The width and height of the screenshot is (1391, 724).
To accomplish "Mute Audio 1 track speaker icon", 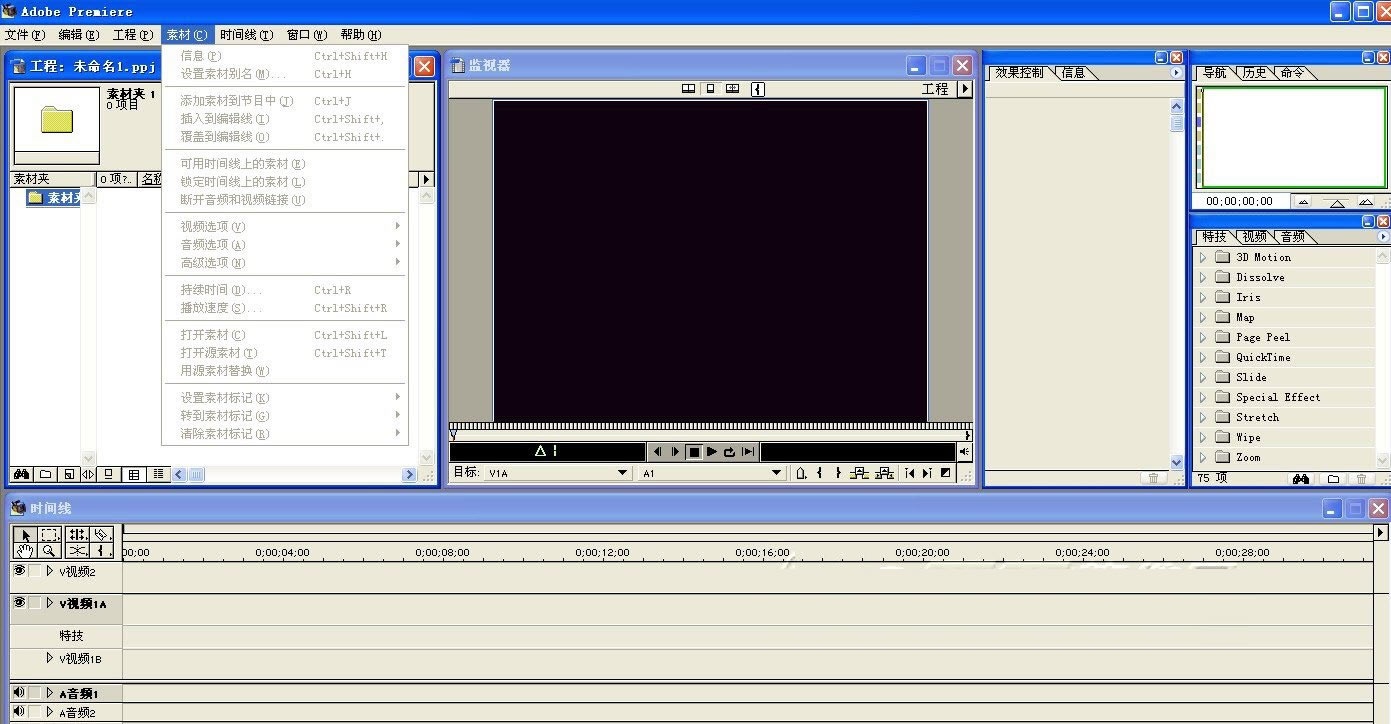I will click(19, 692).
